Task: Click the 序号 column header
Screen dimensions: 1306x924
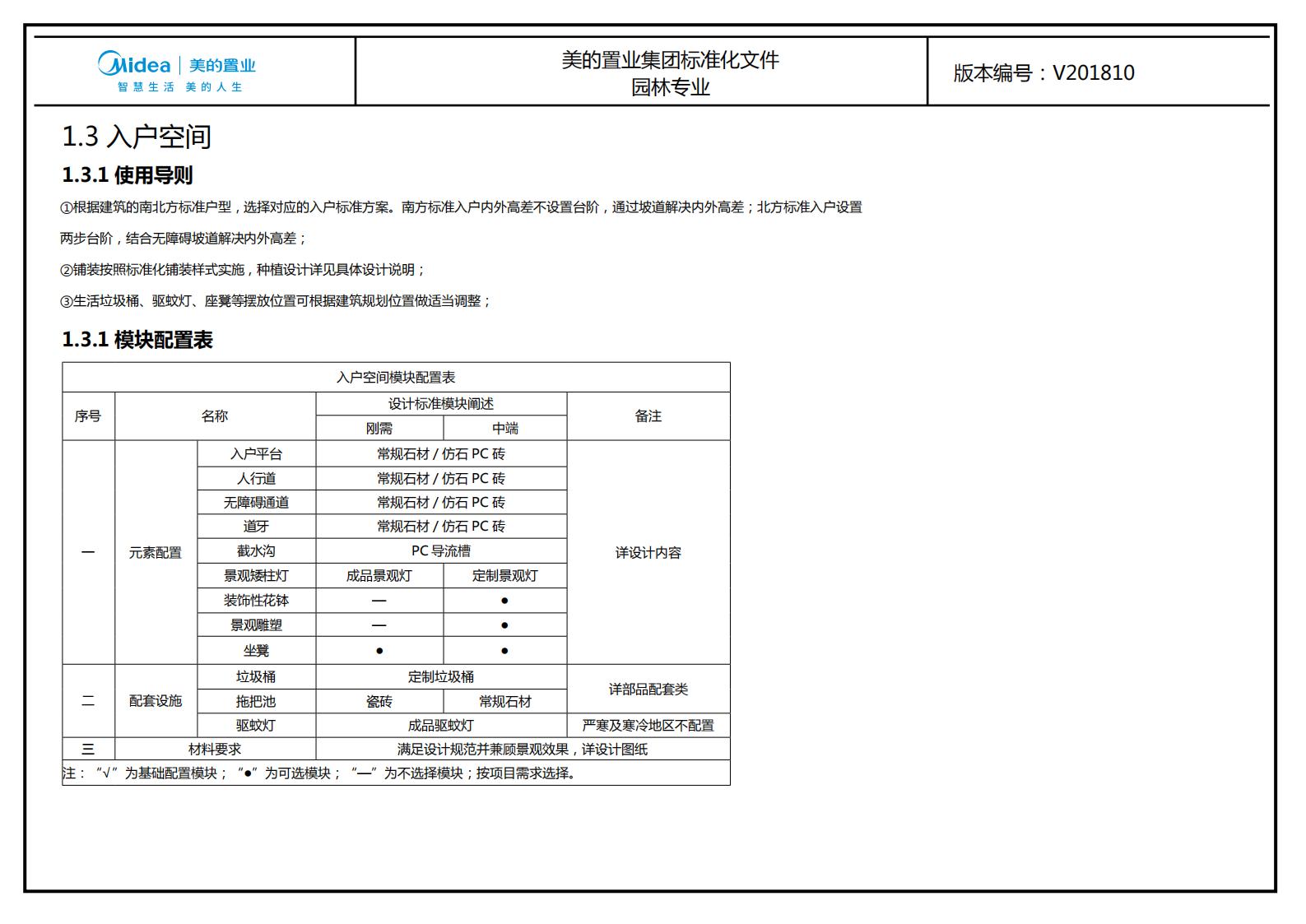Action: [88, 416]
